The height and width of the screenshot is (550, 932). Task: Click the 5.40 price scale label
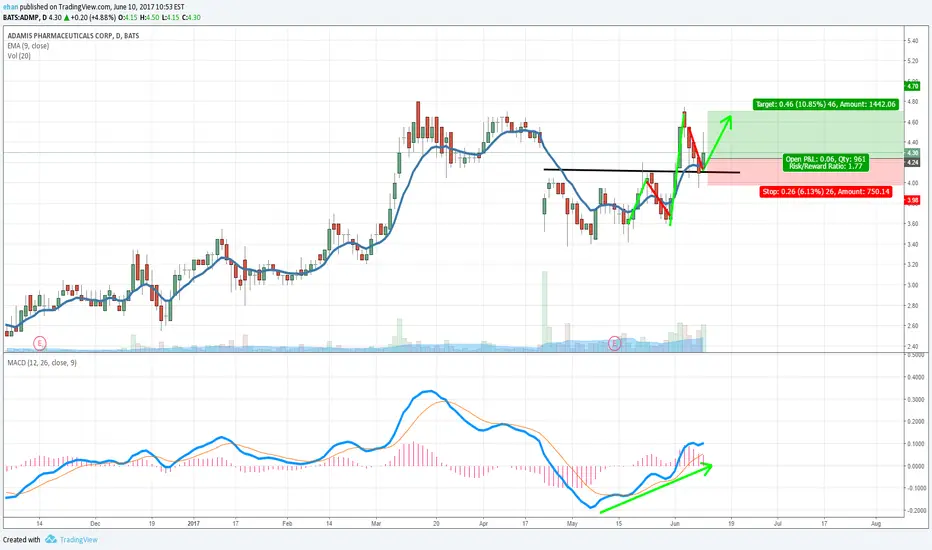pyautogui.click(x=912, y=40)
